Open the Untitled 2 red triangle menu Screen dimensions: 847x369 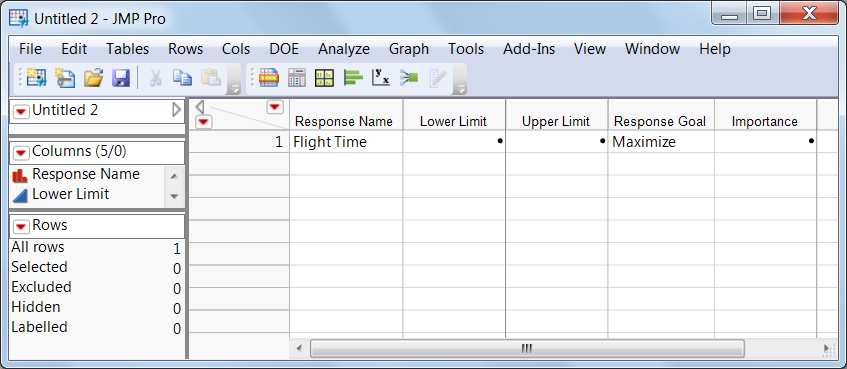(x=21, y=111)
